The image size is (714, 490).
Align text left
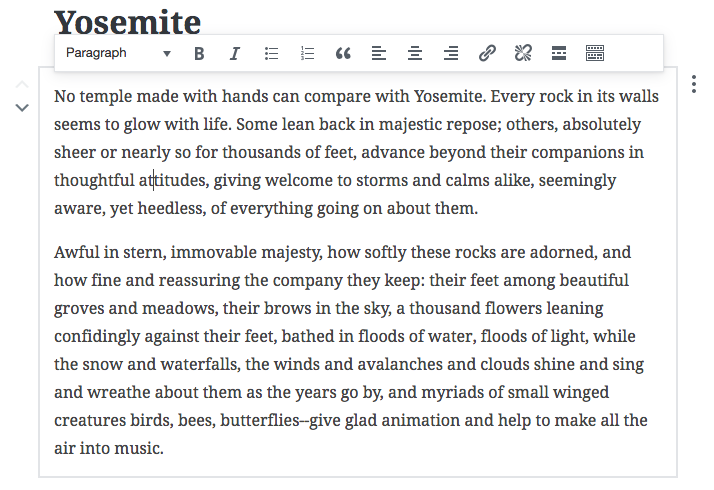tap(379, 53)
